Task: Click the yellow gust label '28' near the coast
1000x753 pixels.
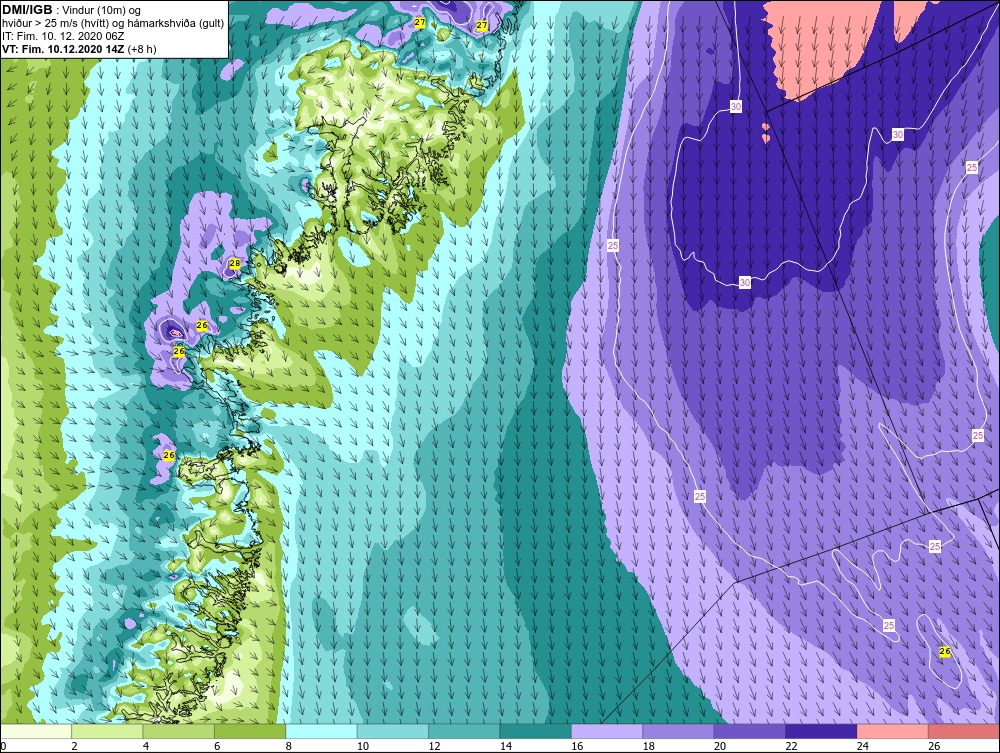Action: coord(235,263)
